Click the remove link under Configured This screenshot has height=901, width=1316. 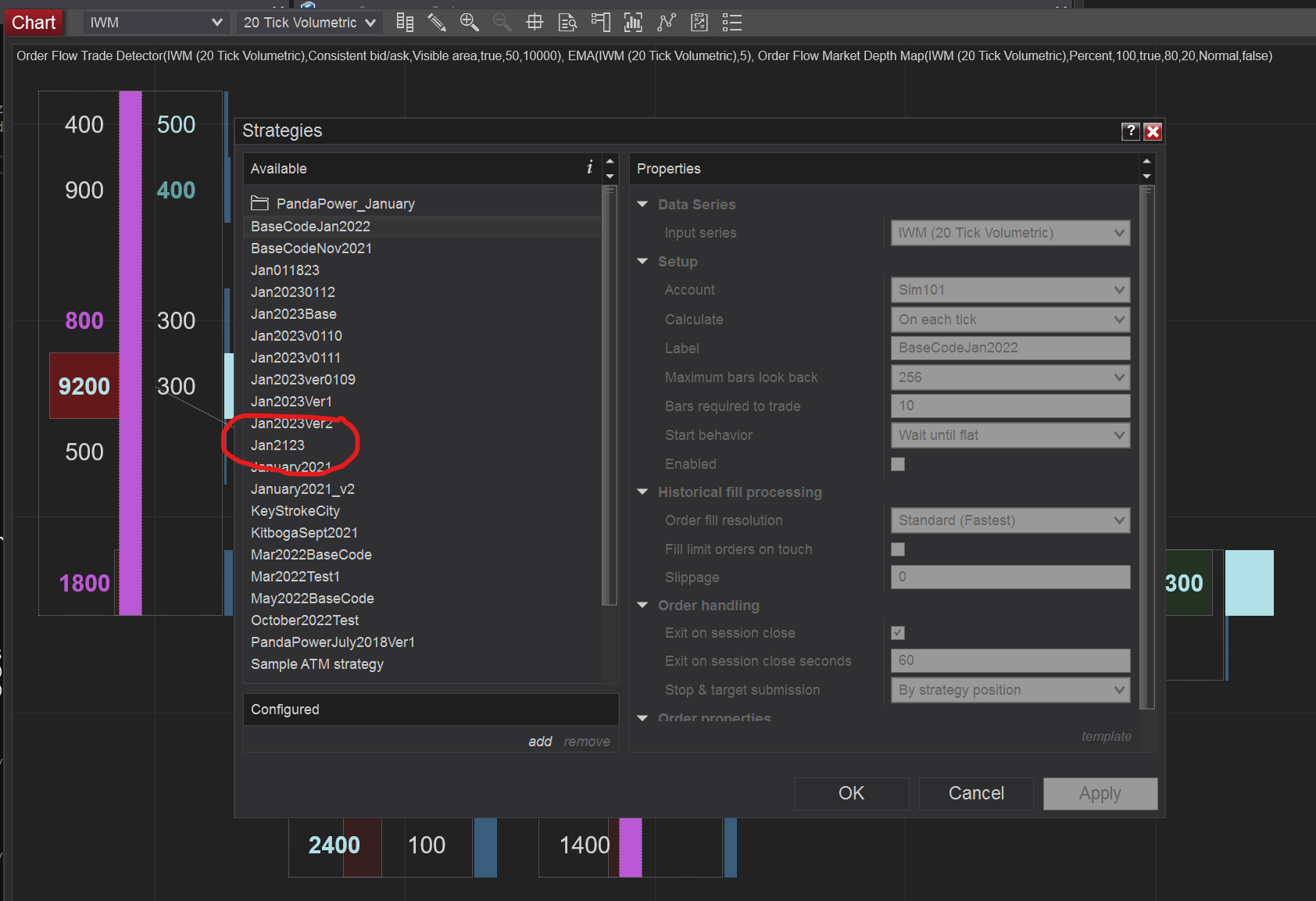coord(587,742)
